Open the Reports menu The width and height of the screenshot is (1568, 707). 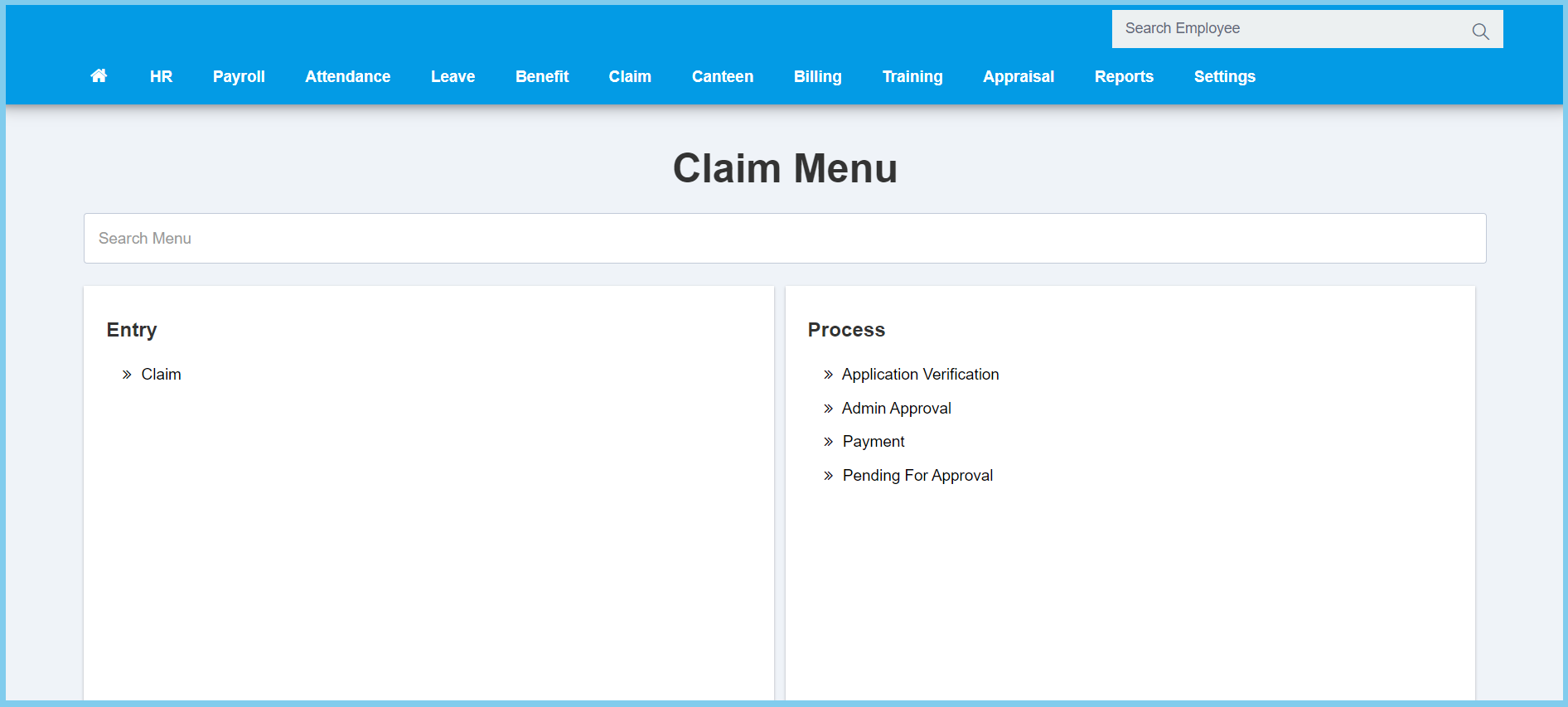click(1124, 76)
